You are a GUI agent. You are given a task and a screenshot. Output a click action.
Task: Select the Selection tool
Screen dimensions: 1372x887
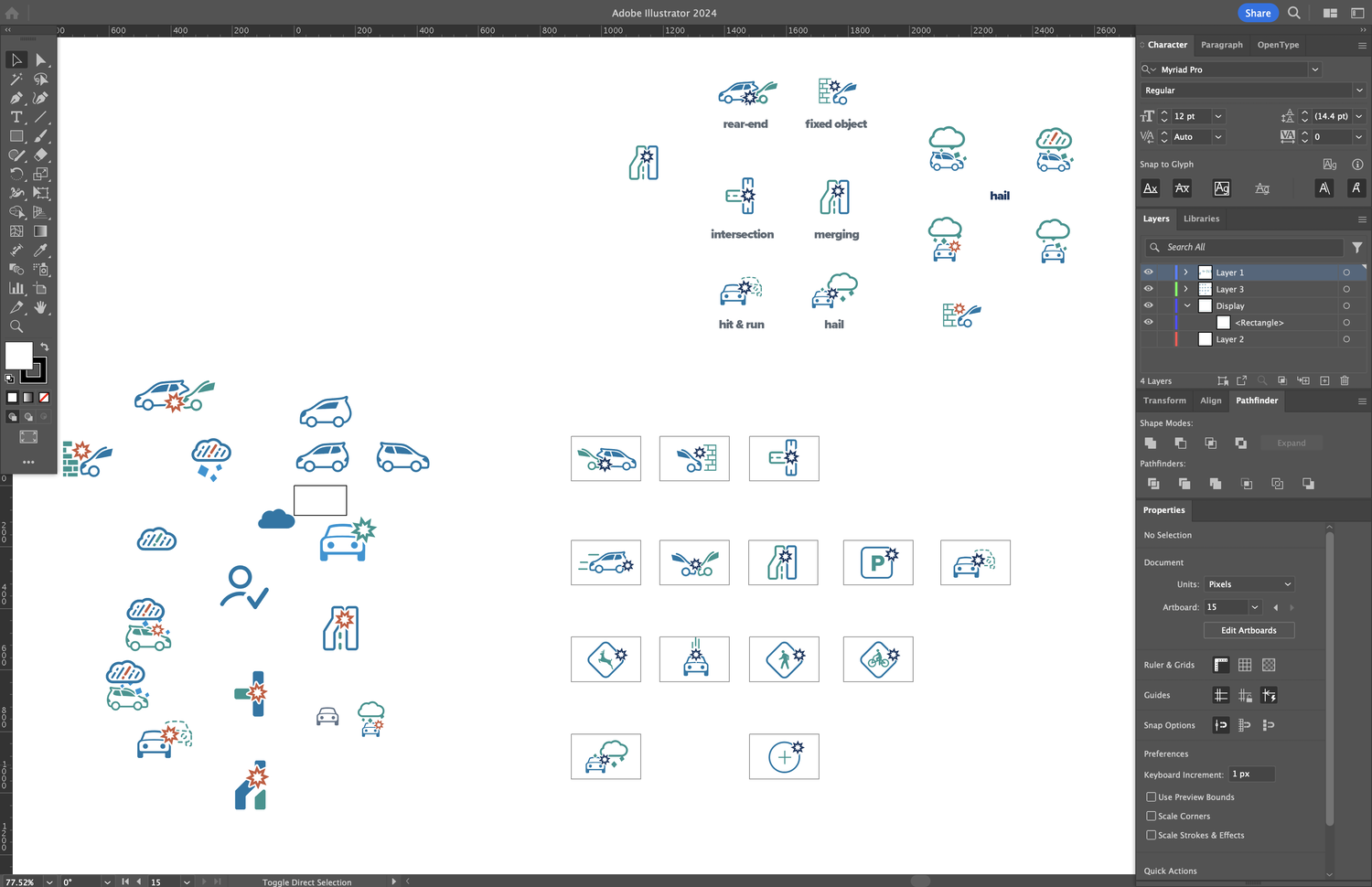pos(16,59)
